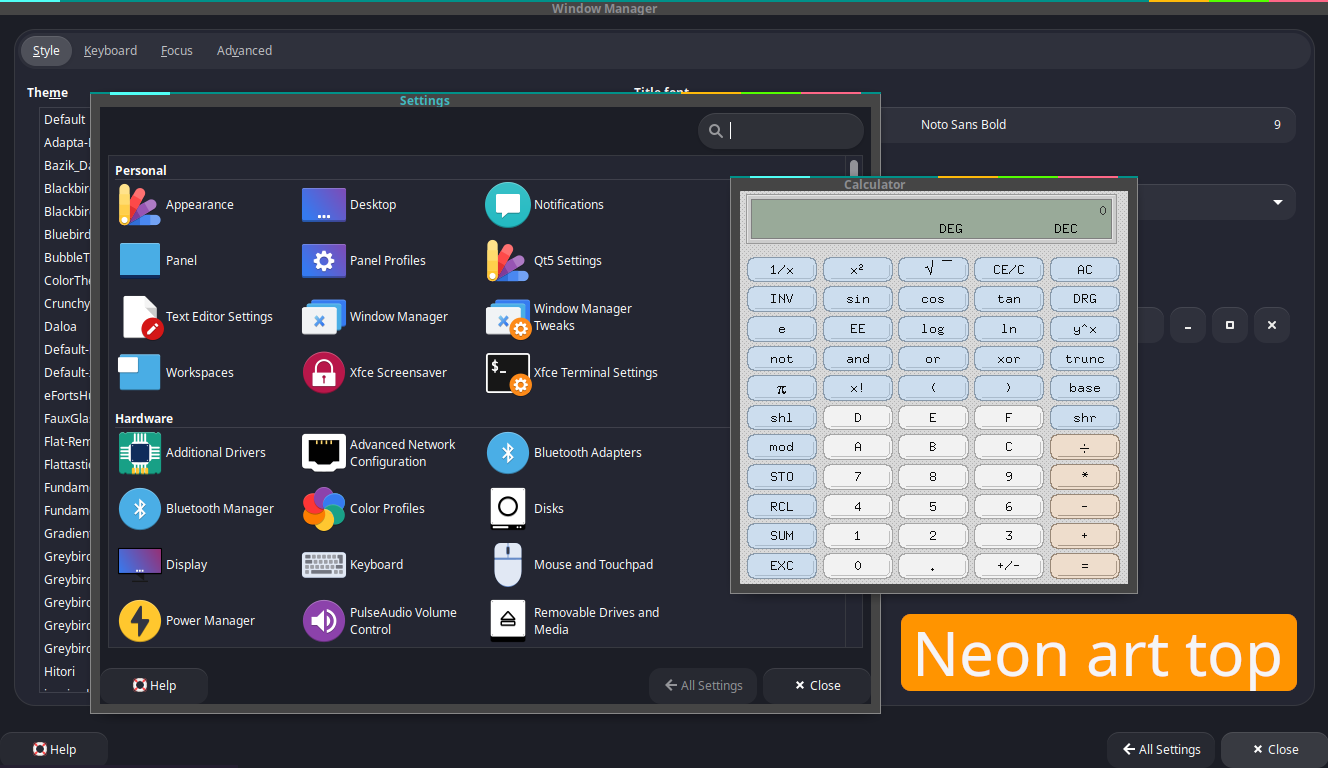Click the calculator INV button

pyautogui.click(x=782, y=299)
